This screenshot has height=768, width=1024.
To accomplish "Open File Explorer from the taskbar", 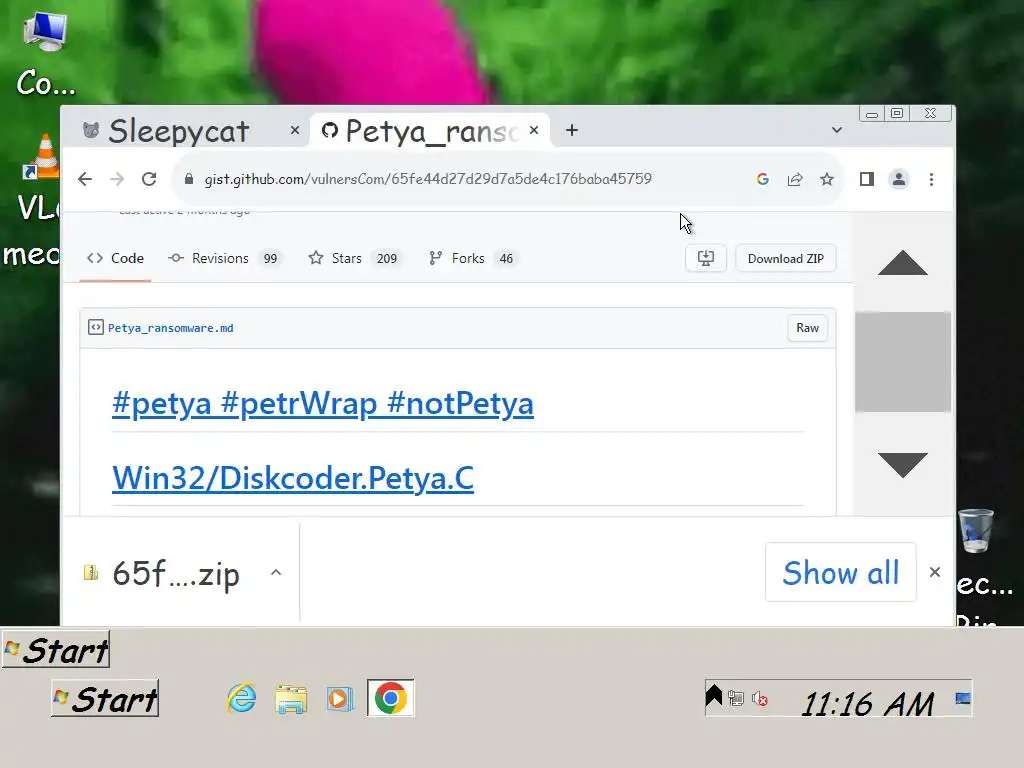I will 291,699.
